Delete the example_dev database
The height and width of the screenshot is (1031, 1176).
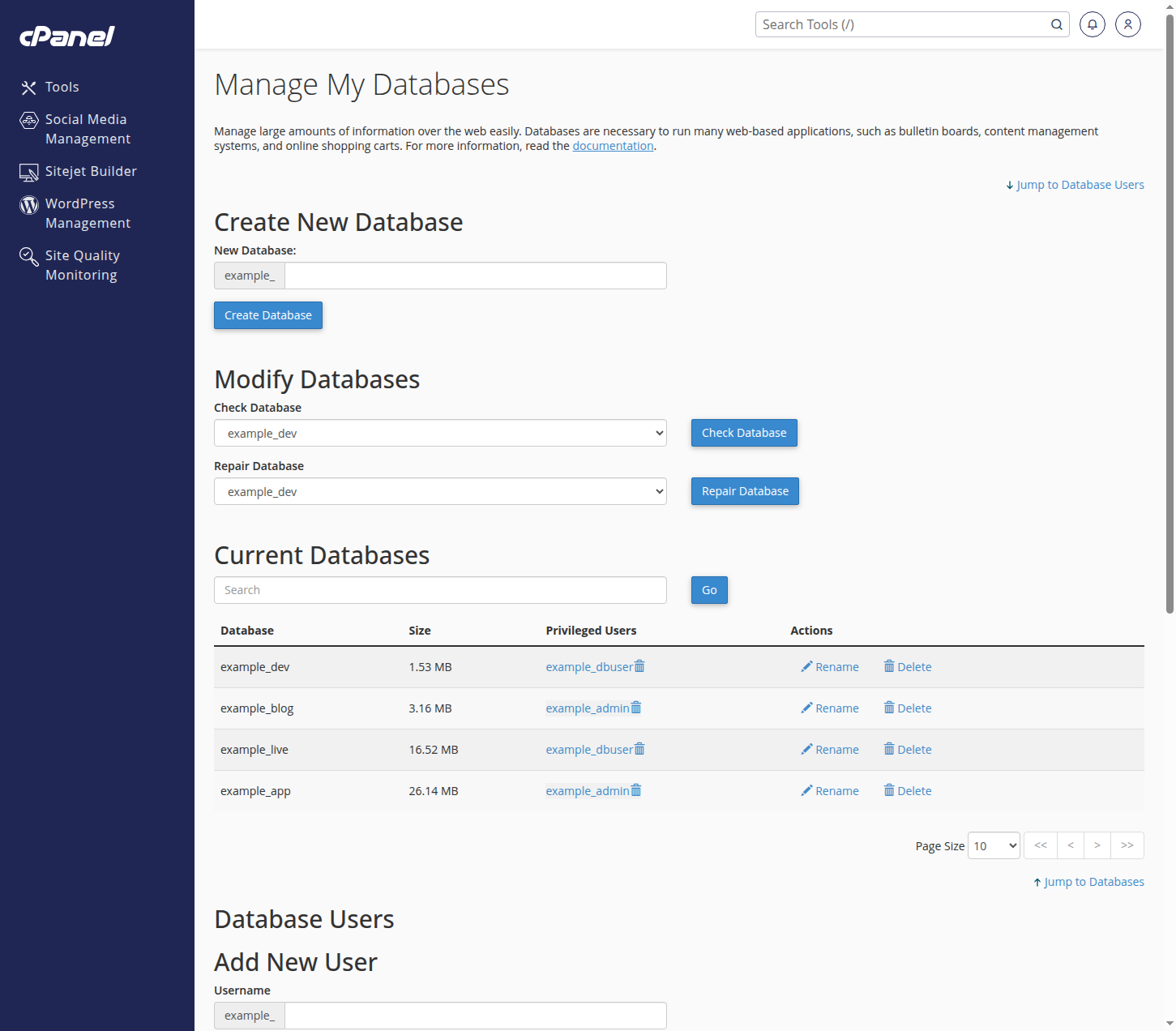(908, 667)
